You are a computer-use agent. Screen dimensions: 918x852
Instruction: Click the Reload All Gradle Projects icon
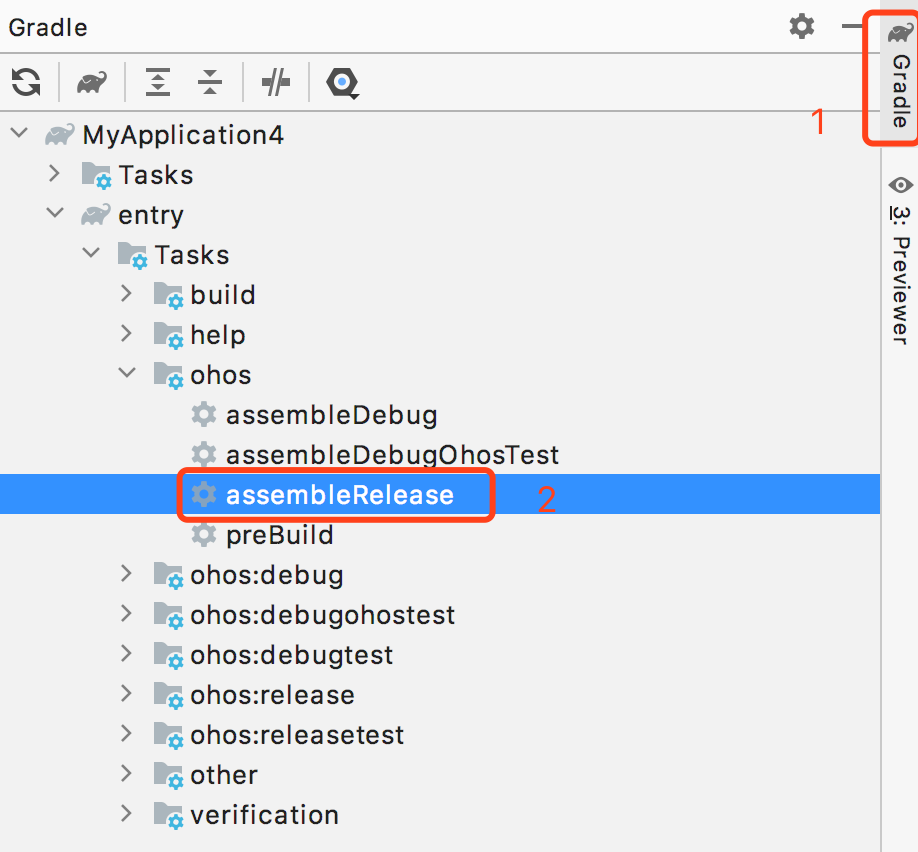(x=26, y=82)
